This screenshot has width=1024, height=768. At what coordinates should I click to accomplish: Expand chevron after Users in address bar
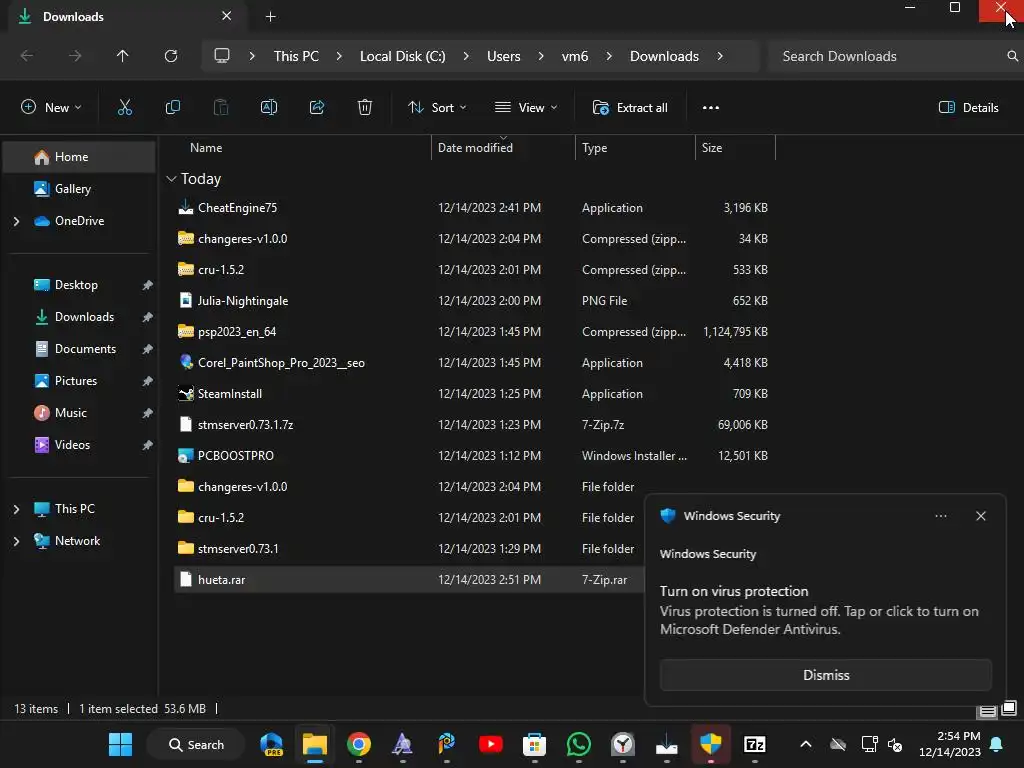[541, 56]
